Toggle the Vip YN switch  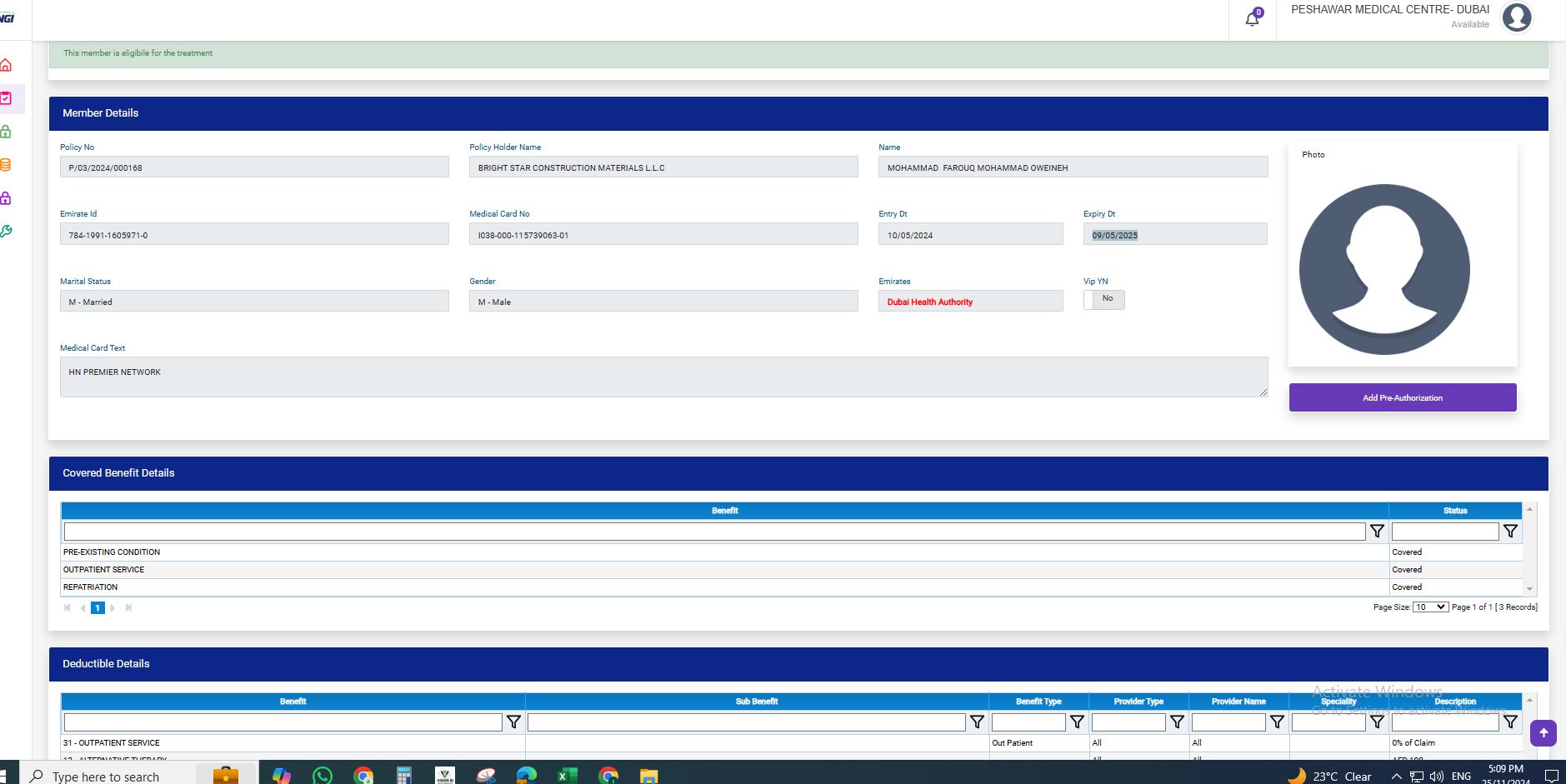tap(1103, 299)
